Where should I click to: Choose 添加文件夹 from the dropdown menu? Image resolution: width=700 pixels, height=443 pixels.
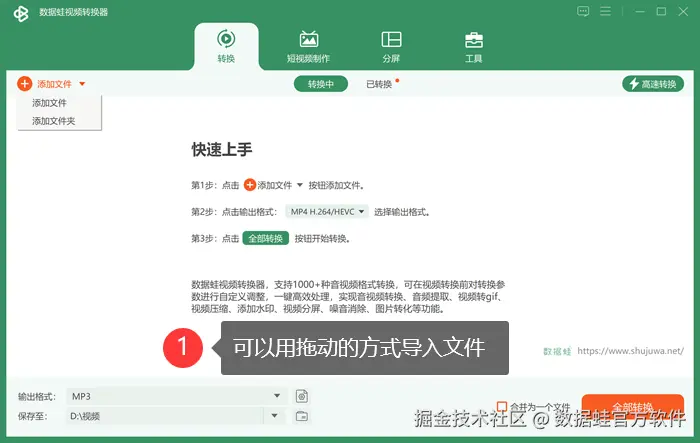click(54, 121)
